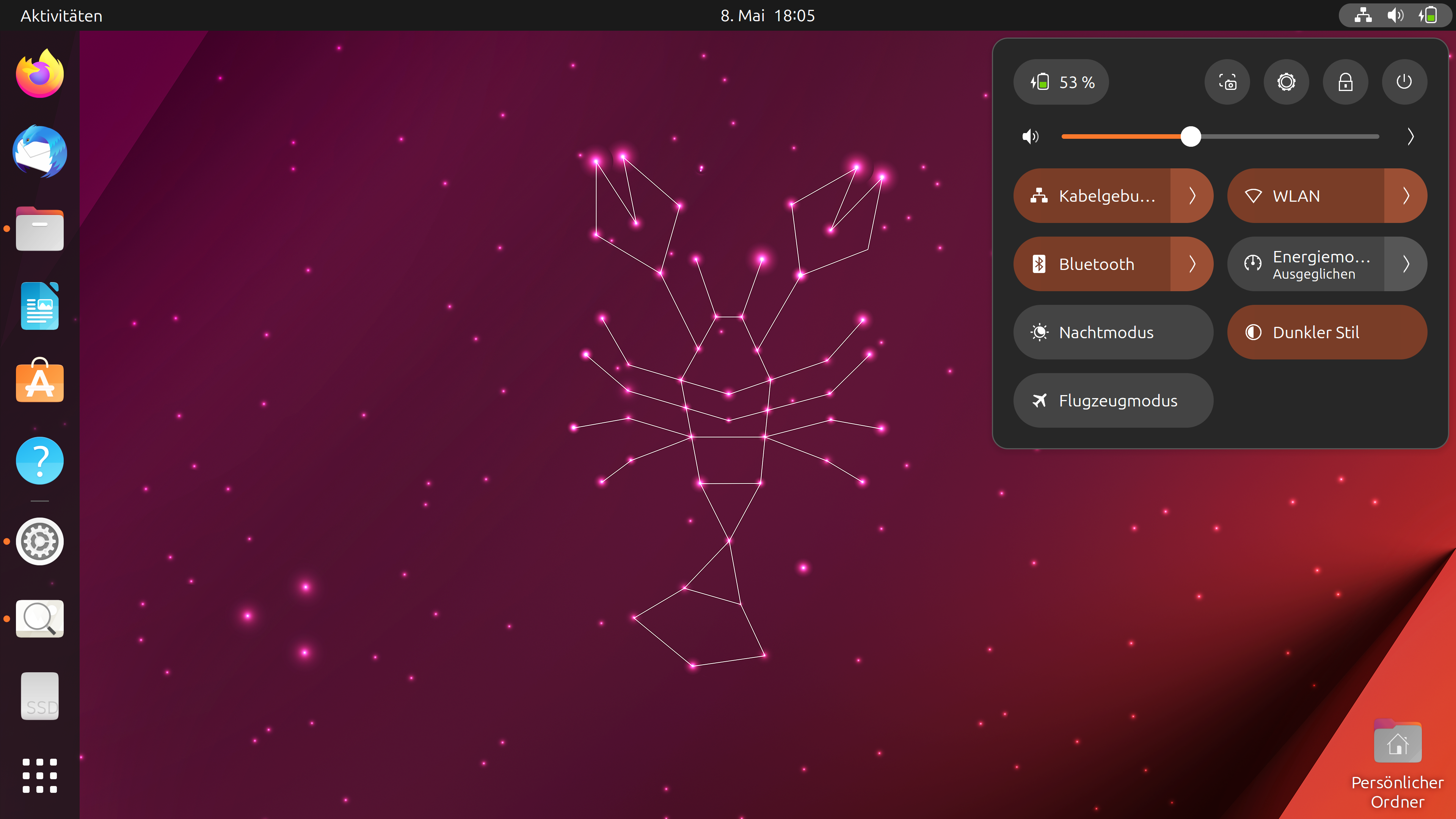This screenshot has width=1456, height=819.
Task: Disable Dunkler Stil
Action: (x=1327, y=333)
